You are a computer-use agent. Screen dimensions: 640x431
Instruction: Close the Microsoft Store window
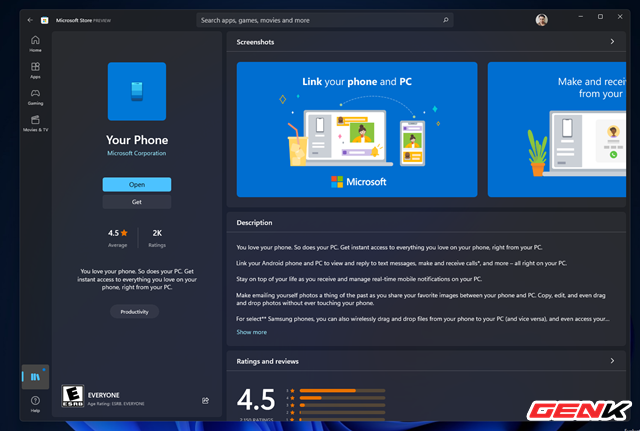tap(620, 17)
